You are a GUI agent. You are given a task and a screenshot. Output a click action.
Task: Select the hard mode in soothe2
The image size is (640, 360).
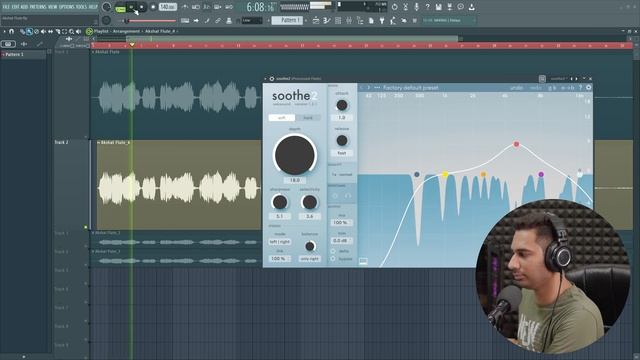tap(308, 118)
